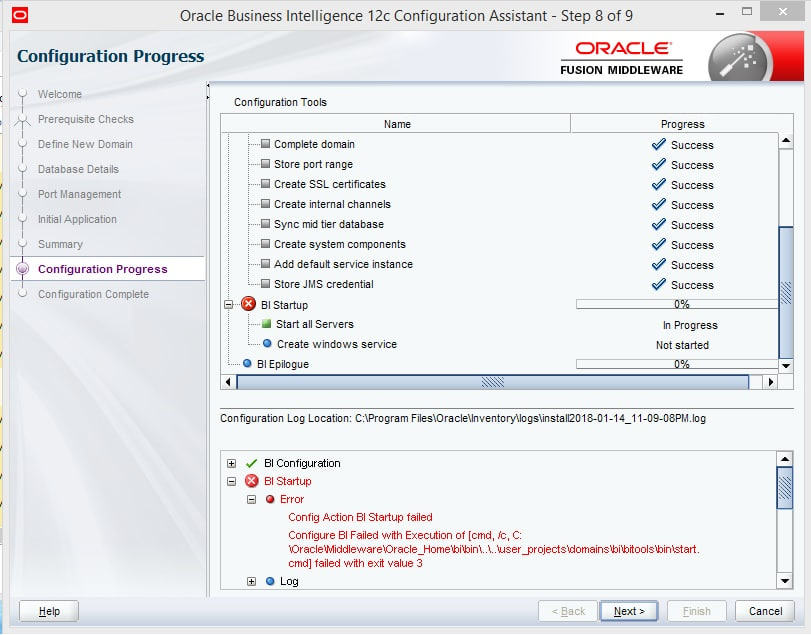Click the Store port range task icon
This screenshot has height=635, width=811.
click(x=265, y=163)
